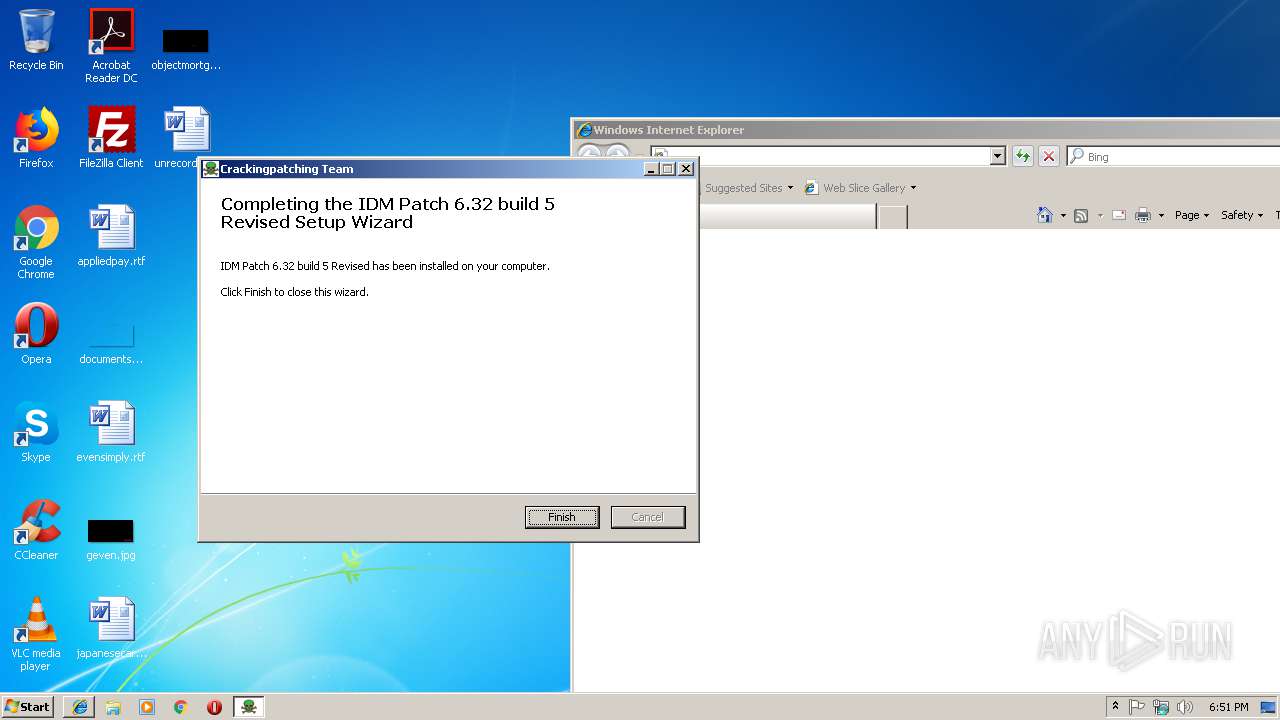
Task: Click Finish to close the setup wizard
Action: [x=562, y=517]
